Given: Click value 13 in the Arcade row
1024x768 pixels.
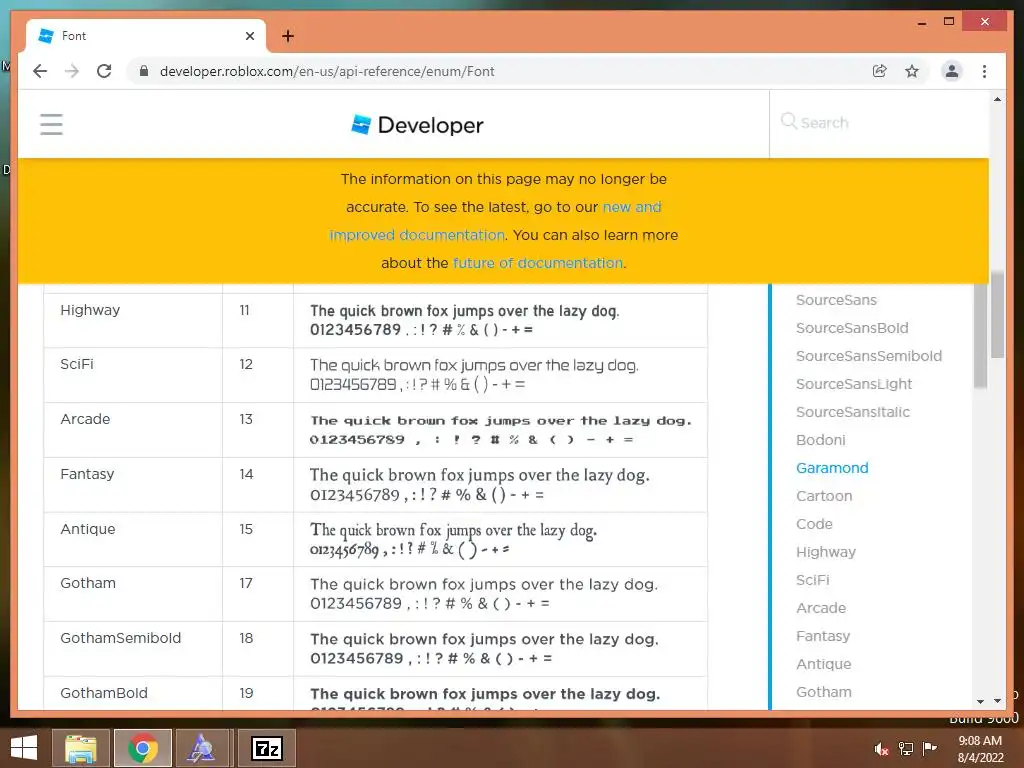Looking at the screenshot, I should point(246,419).
